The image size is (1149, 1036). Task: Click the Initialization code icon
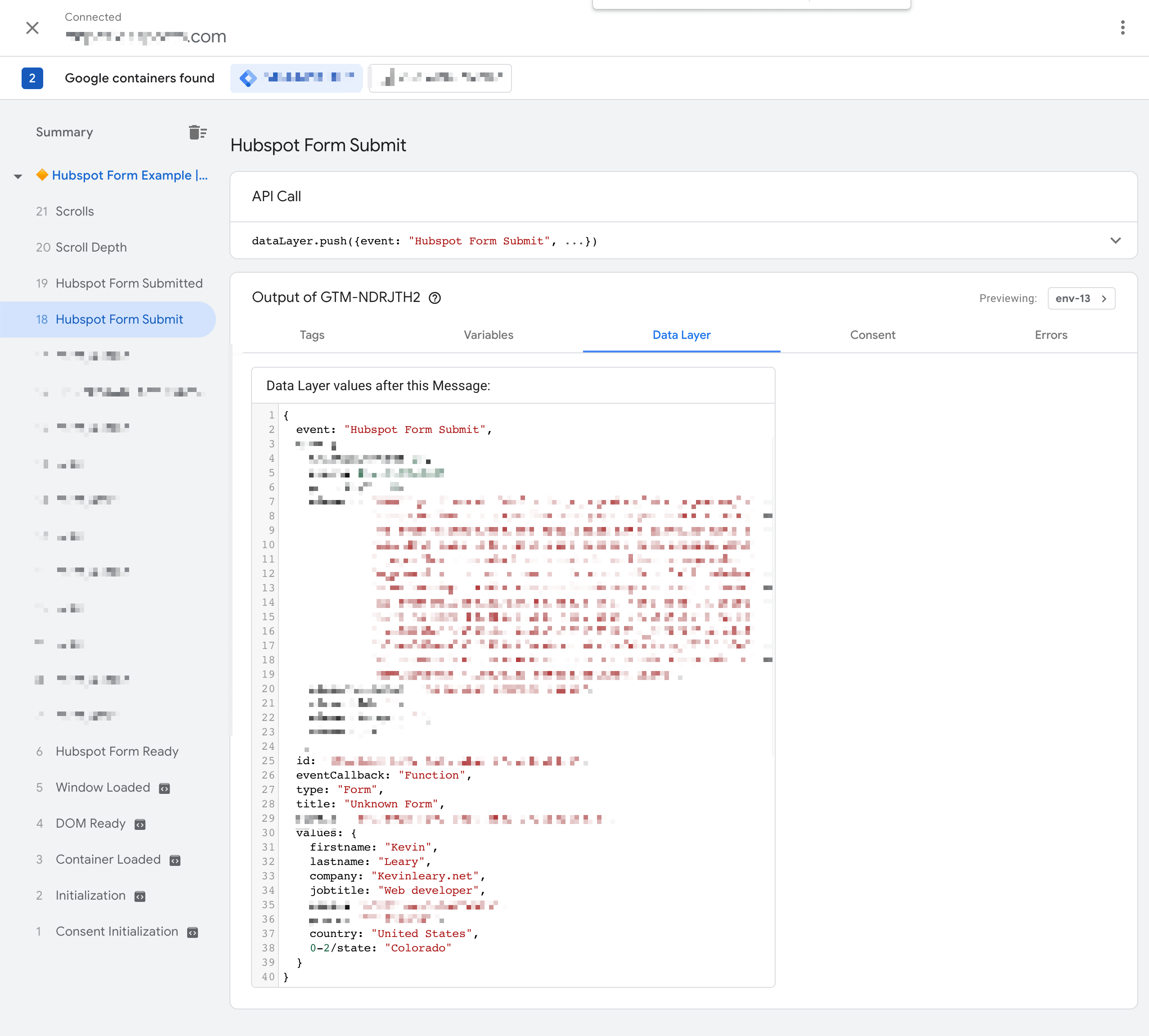(x=140, y=896)
